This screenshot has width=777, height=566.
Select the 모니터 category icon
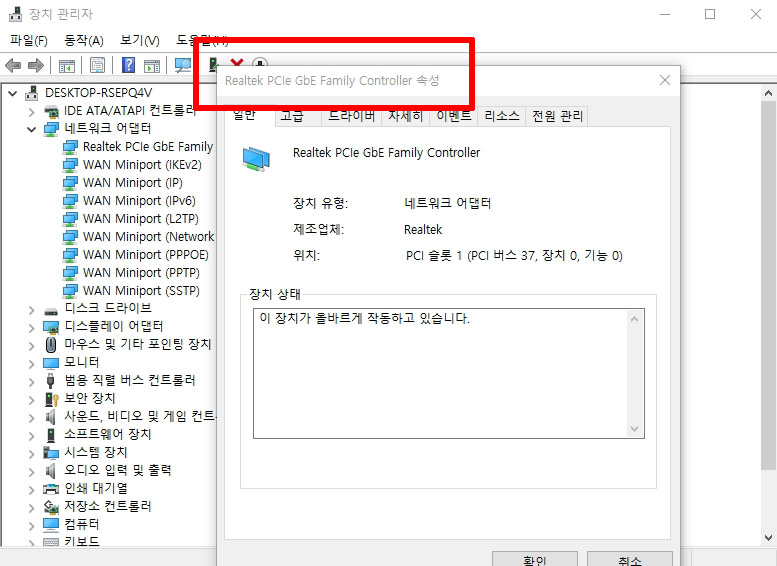pos(51,363)
